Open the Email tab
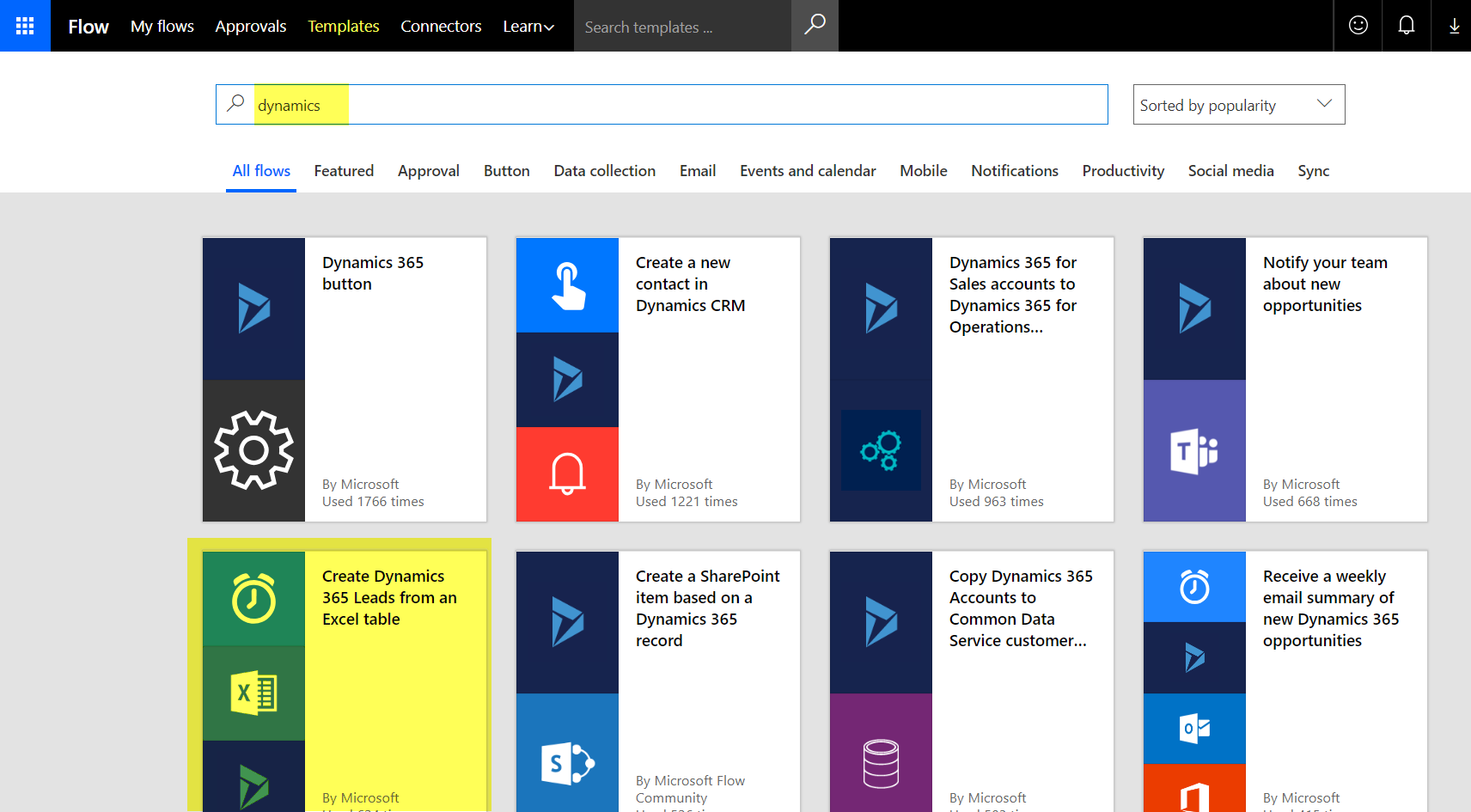Viewport: 1471px width, 812px height. [698, 171]
